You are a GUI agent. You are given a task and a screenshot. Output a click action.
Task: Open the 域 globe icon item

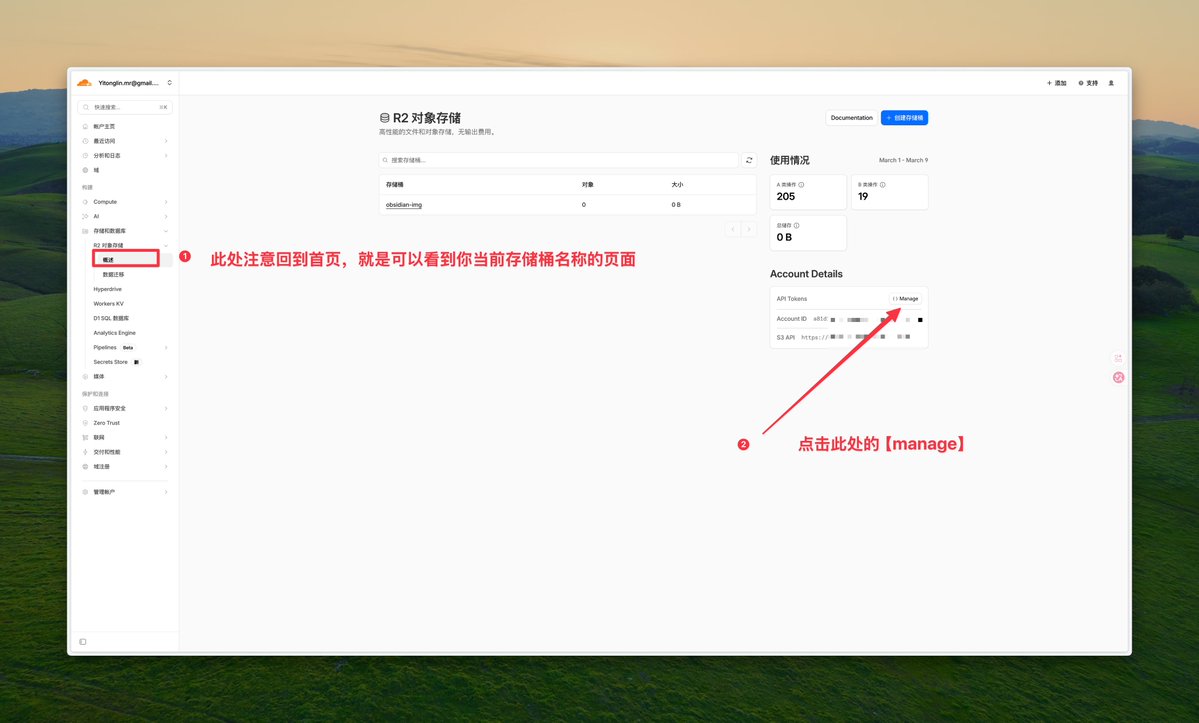coord(85,170)
